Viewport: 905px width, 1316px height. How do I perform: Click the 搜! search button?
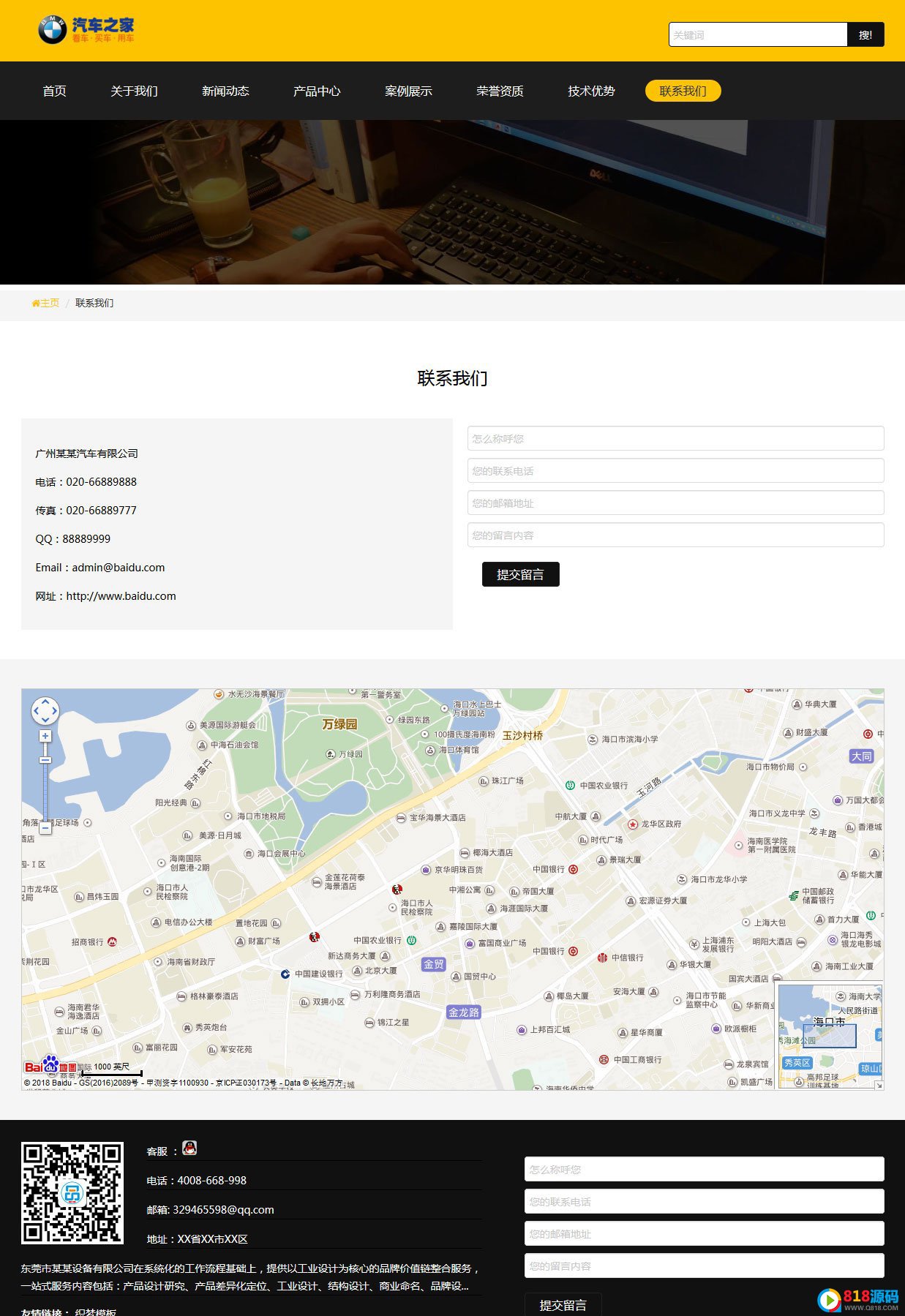click(x=865, y=34)
